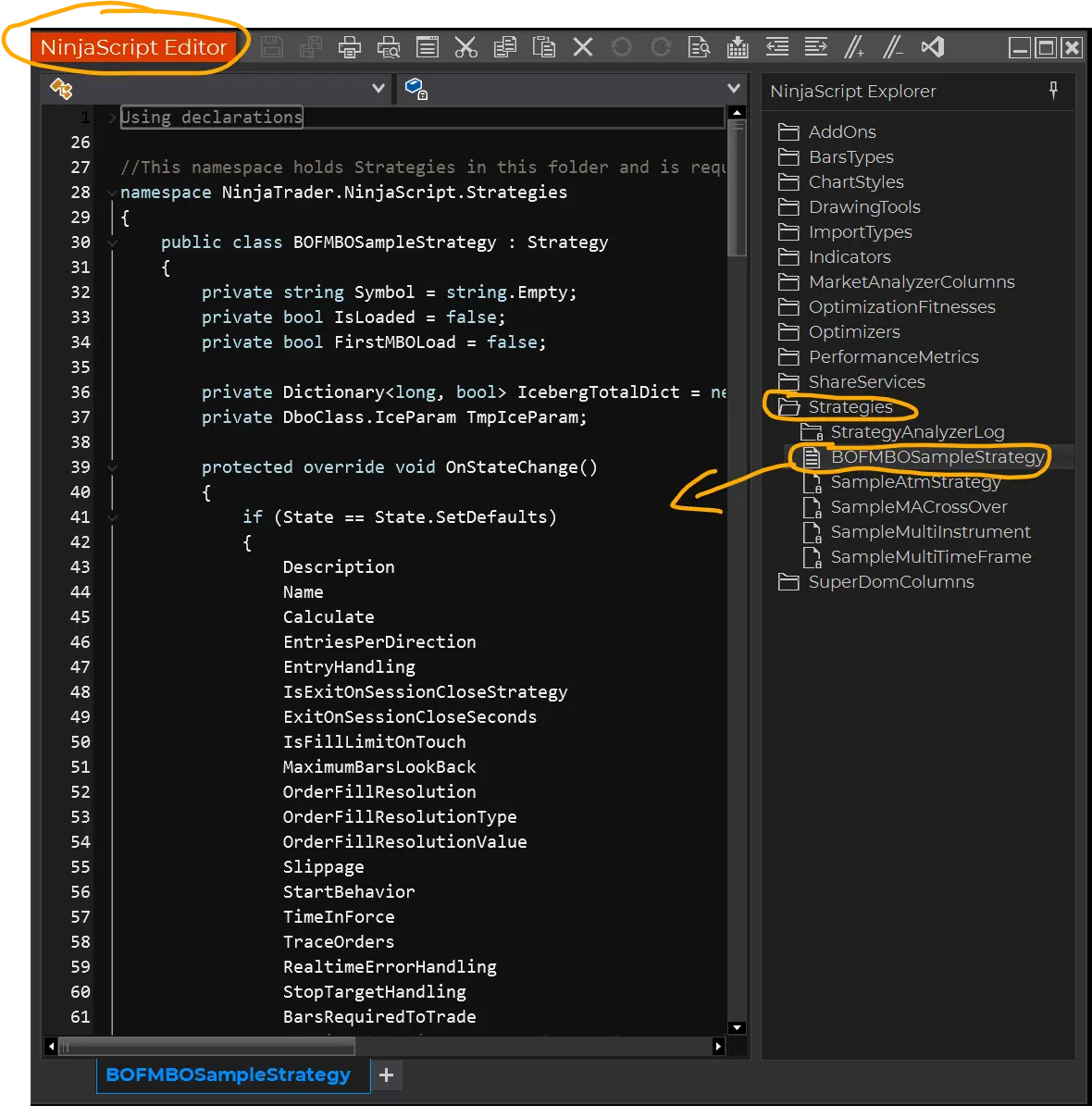Open the script in Visual Studio
1092x1106 pixels.
933,47
